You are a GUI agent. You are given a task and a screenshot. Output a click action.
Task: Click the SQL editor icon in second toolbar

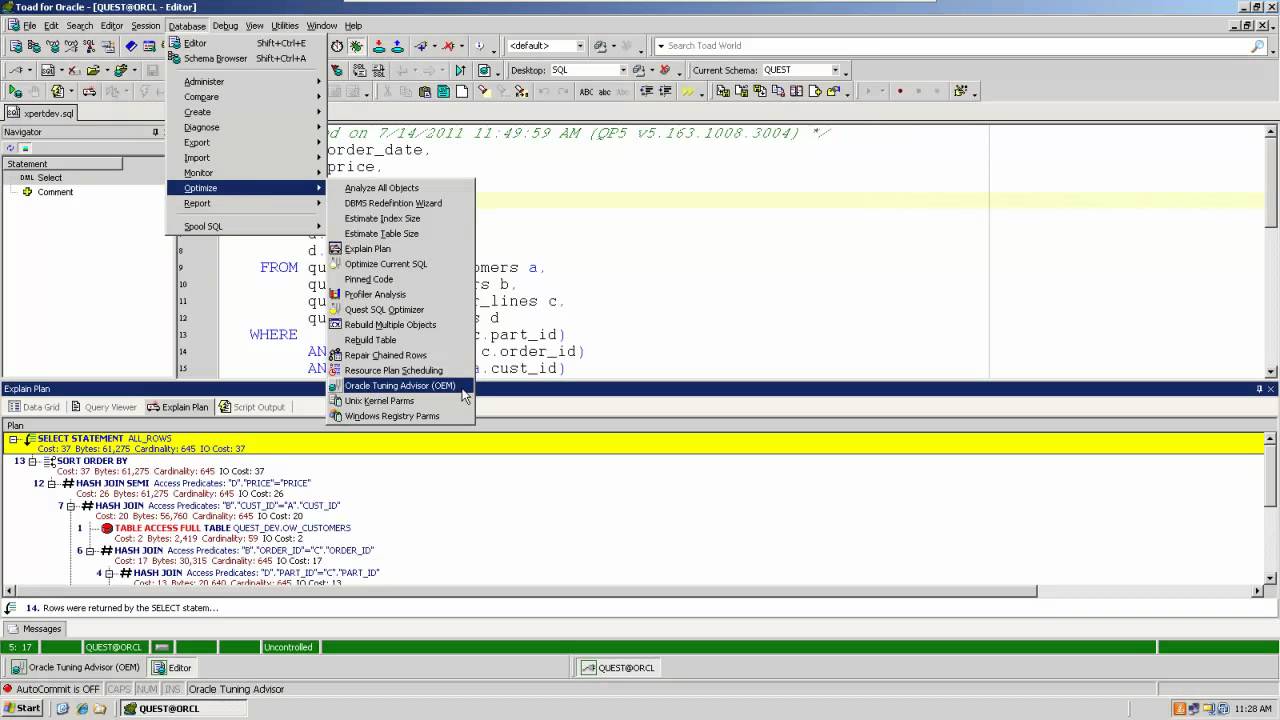47,71
